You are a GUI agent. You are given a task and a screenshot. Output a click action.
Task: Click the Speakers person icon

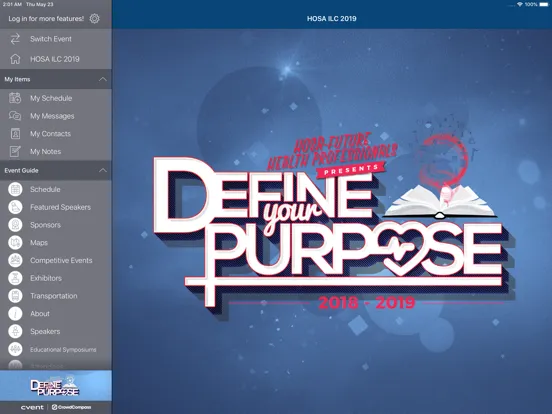click(15, 331)
